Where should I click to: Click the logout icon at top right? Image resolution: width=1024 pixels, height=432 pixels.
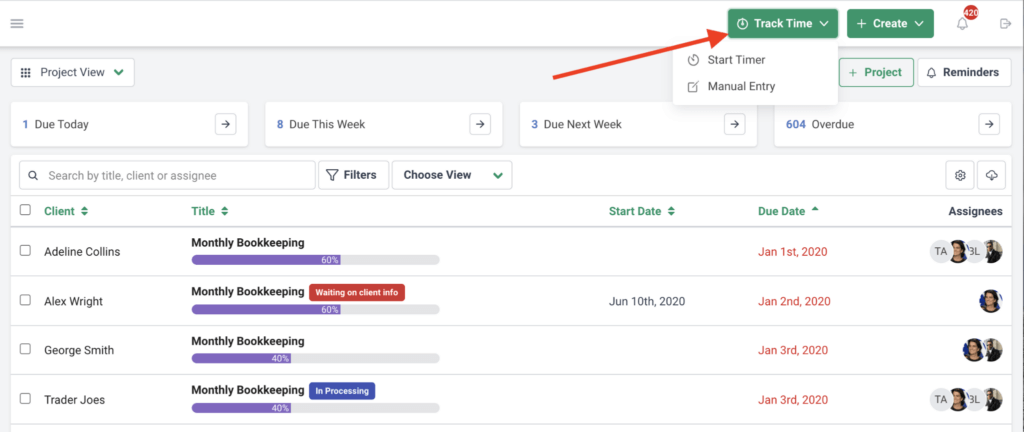tap(1005, 24)
